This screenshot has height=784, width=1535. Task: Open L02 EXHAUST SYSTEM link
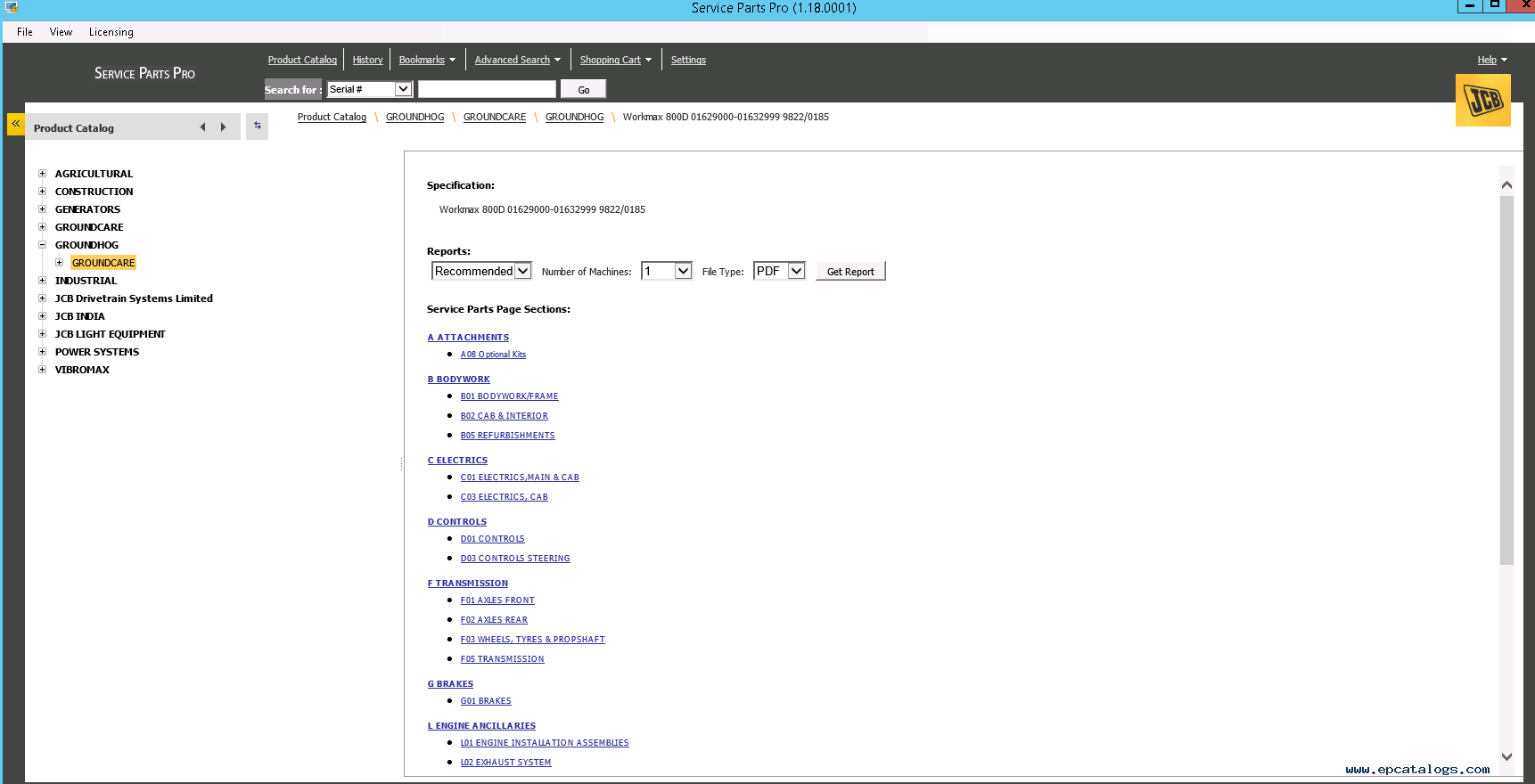pyautogui.click(x=505, y=763)
